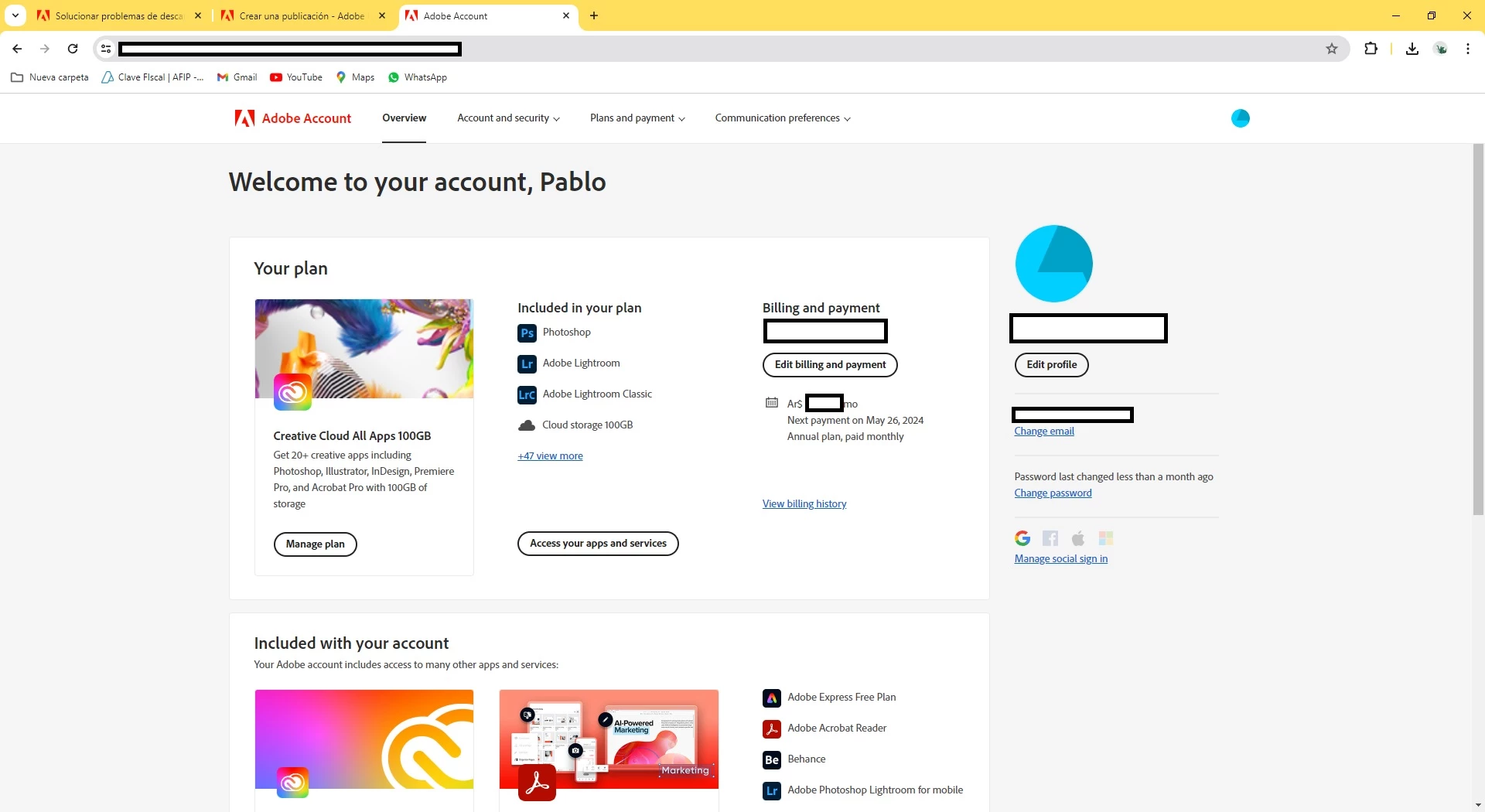
Task: Open the Gmail bookmark
Action: click(x=237, y=77)
